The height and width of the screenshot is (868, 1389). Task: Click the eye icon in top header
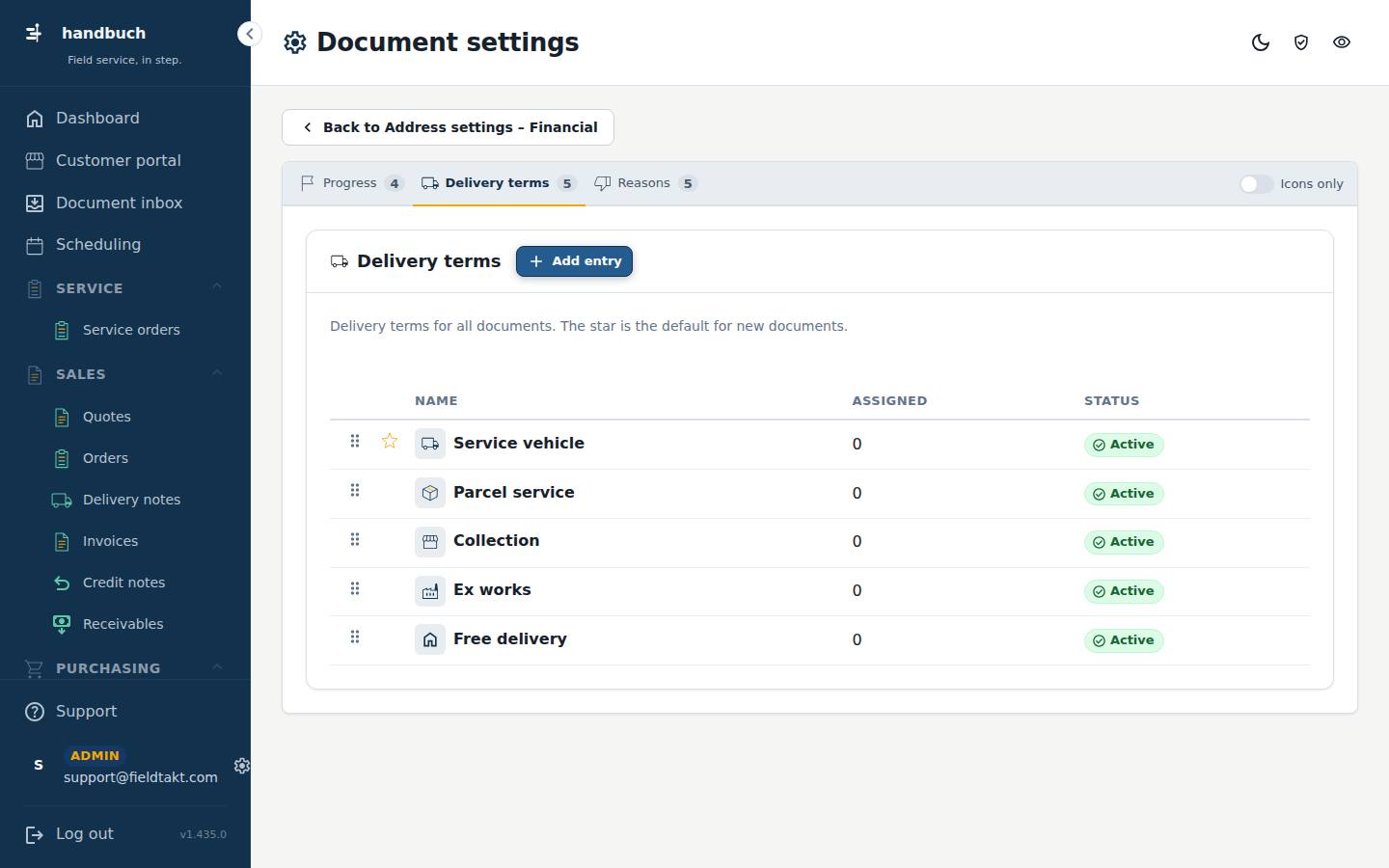click(1342, 42)
